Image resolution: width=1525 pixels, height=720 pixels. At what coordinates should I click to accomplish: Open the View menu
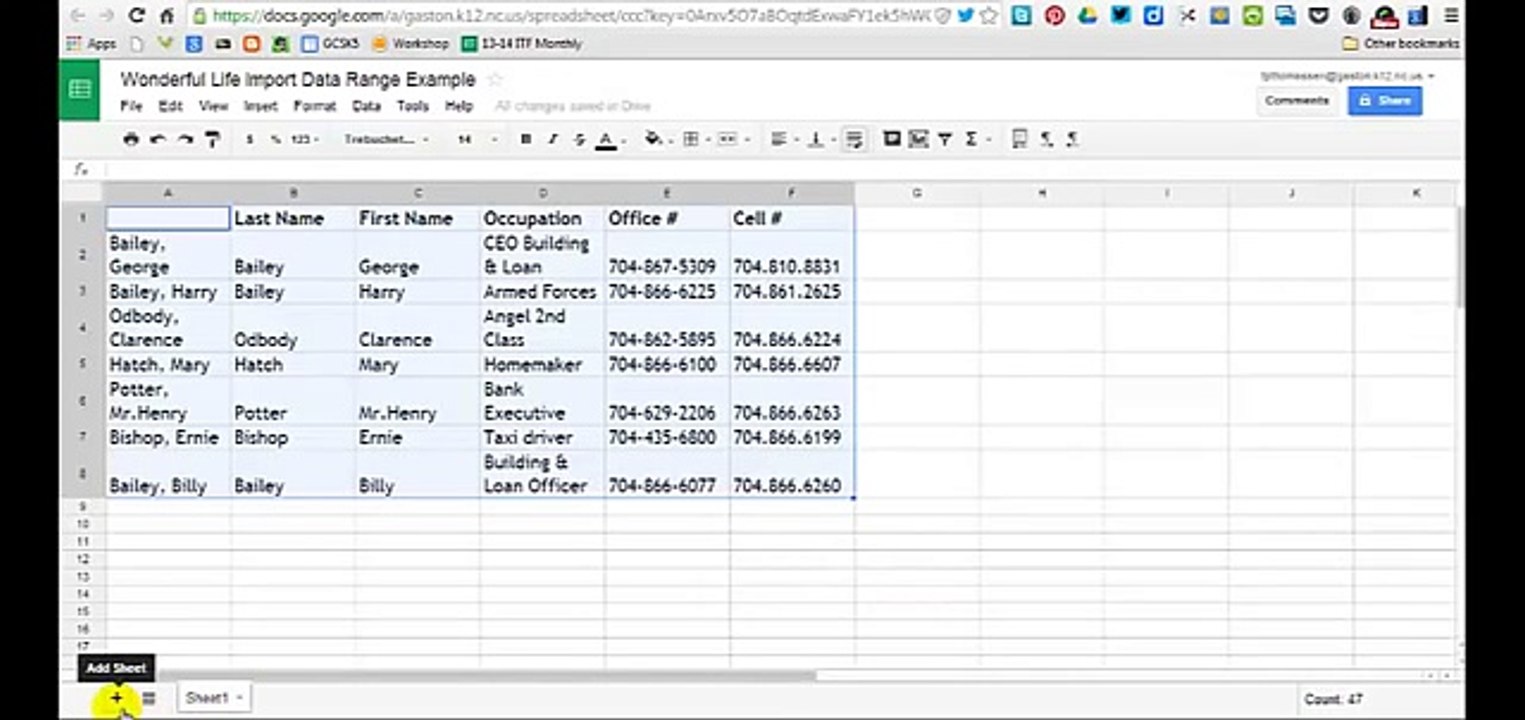click(x=213, y=106)
